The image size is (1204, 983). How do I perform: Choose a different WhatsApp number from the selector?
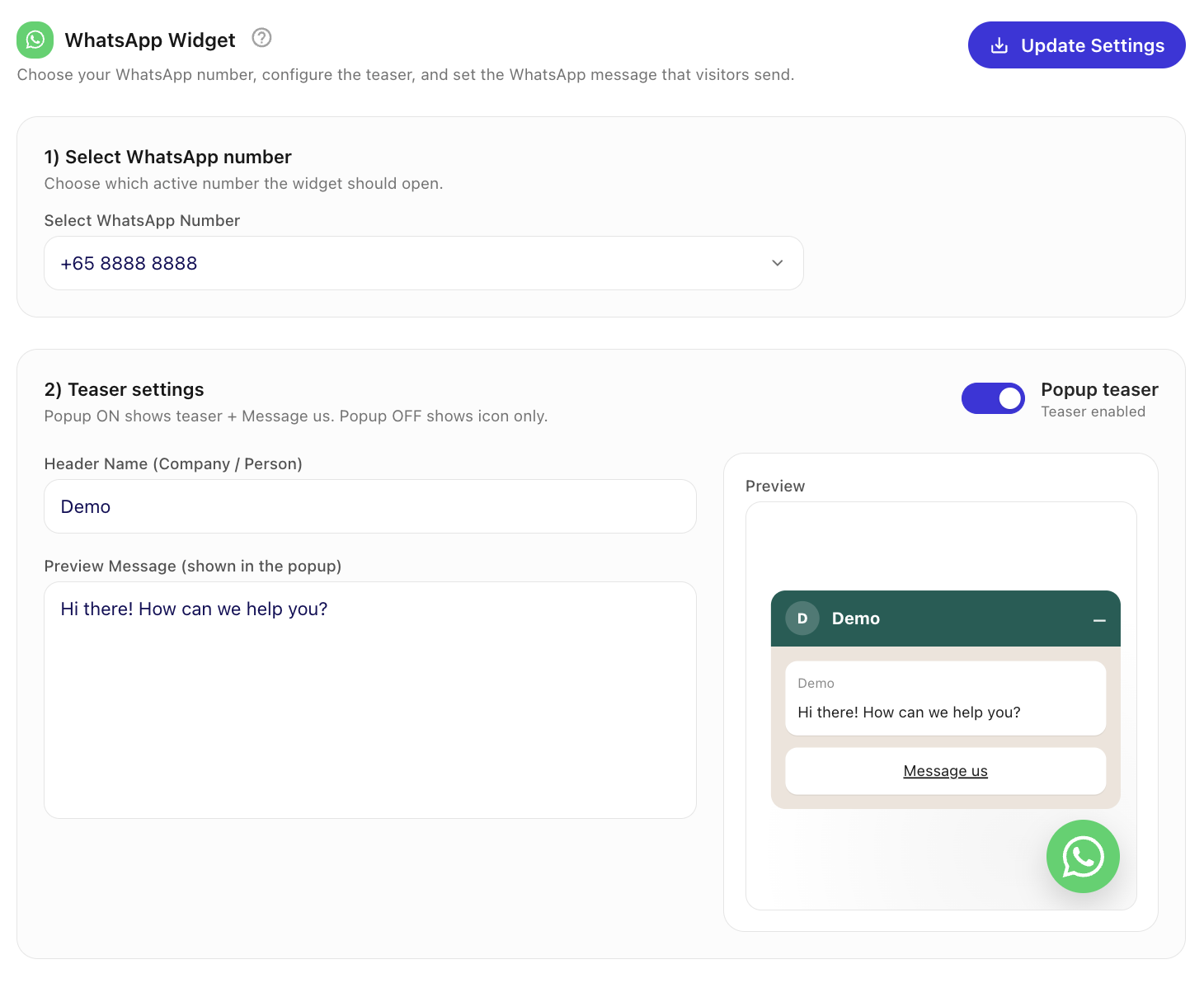pyautogui.click(x=423, y=263)
